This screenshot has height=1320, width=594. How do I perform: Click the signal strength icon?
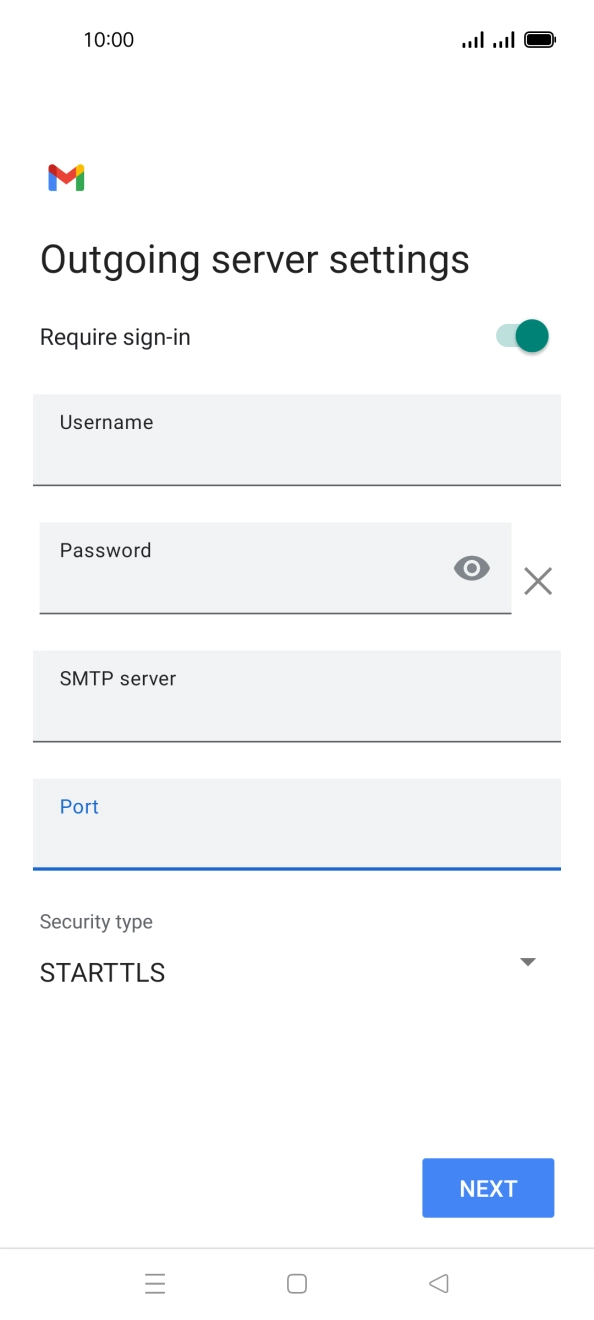pos(472,39)
